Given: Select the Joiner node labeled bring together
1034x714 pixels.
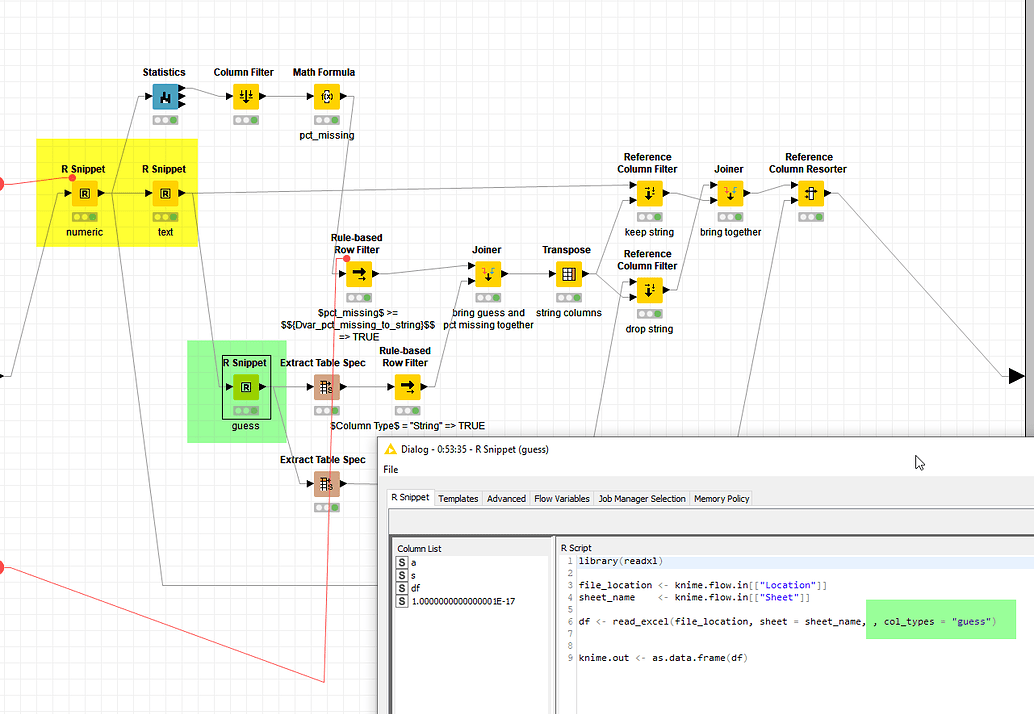Looking at the screenshot, I should pos(728,193).
